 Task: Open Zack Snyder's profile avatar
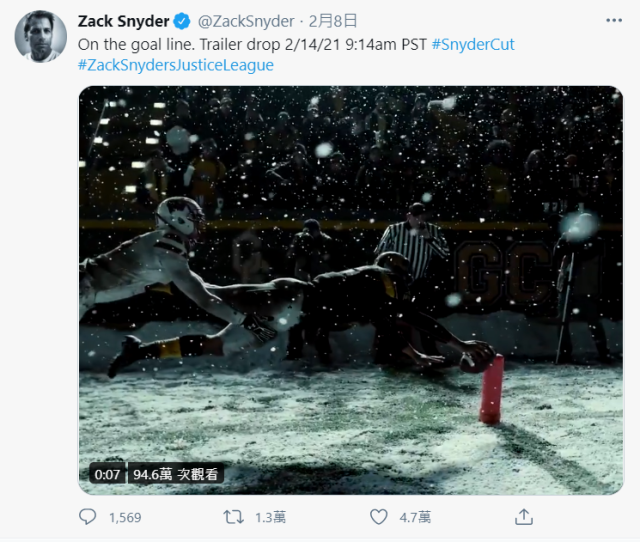[40, 38]
